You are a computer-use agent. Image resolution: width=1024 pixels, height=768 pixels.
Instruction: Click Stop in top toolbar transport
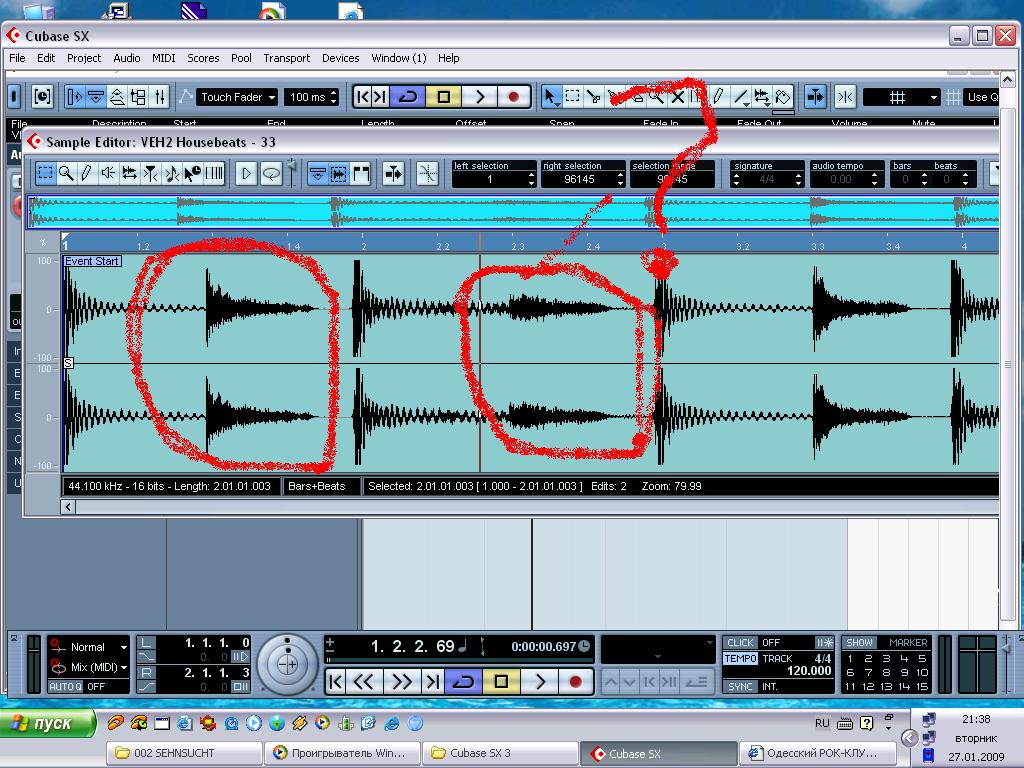click(x=443, y=97)
